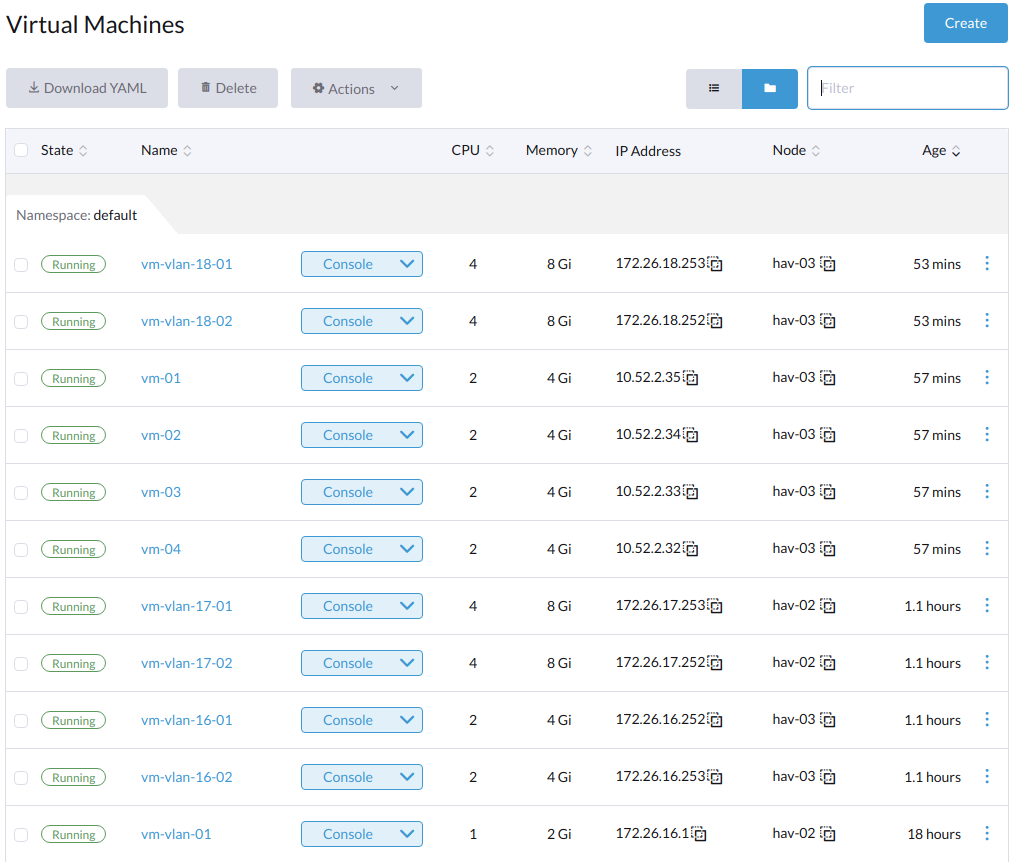Check the box for vm-vlan-18-01
The width and height of the screenshot is (1013, 862).
[x=21, y=265]
